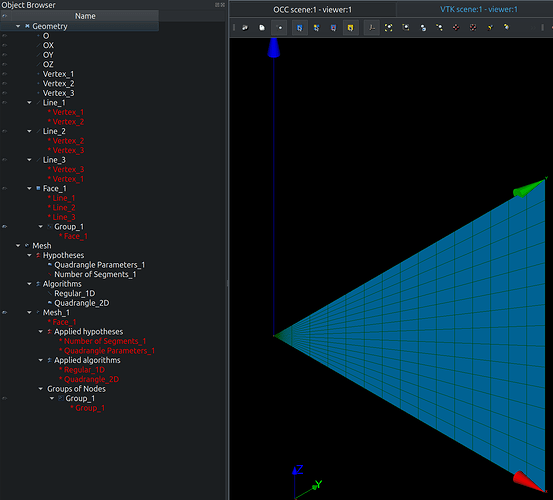Toggle the trihedron axes icon

(x=372, y=28)
